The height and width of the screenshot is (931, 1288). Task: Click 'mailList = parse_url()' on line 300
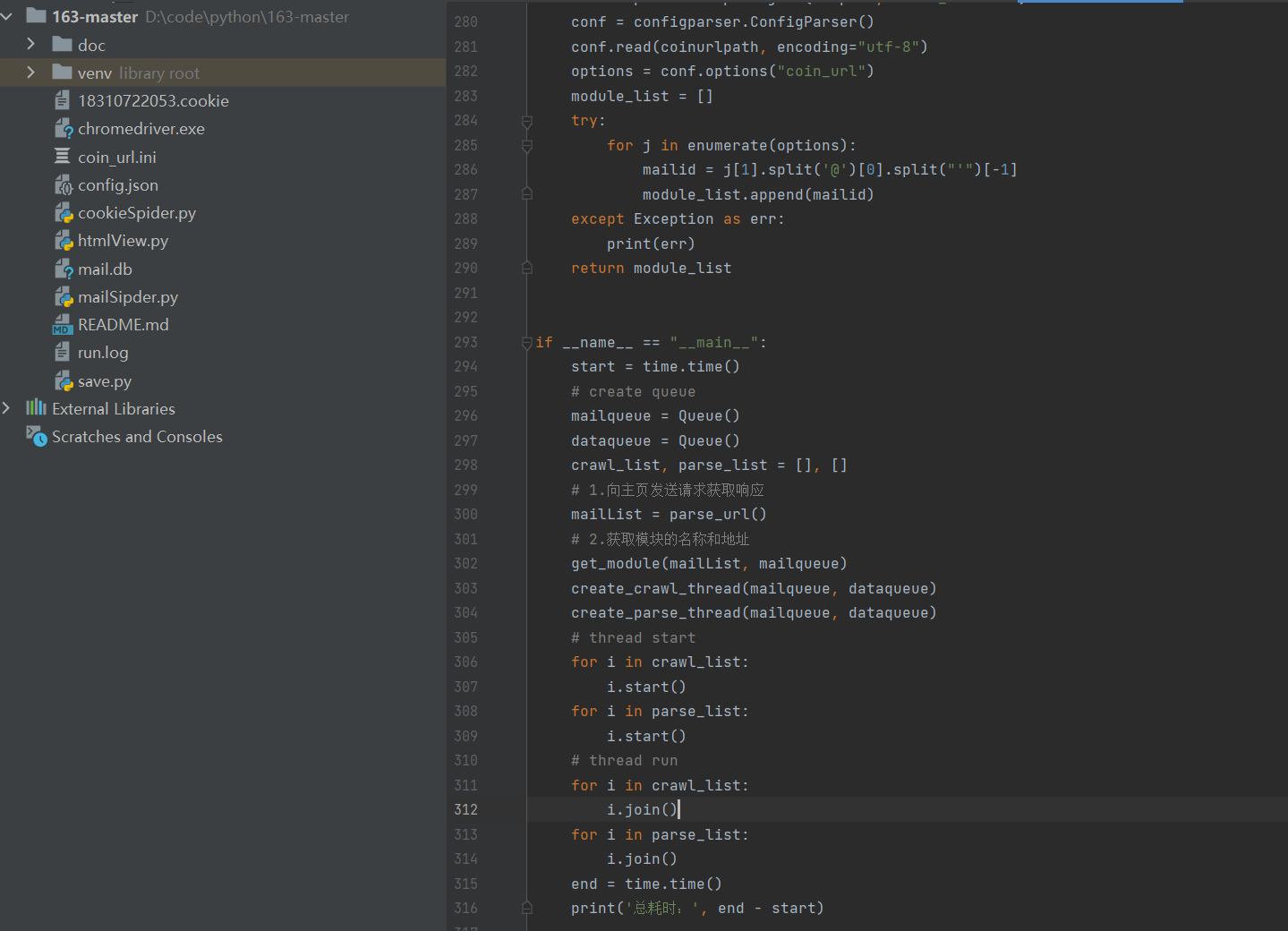pos(669,515)
